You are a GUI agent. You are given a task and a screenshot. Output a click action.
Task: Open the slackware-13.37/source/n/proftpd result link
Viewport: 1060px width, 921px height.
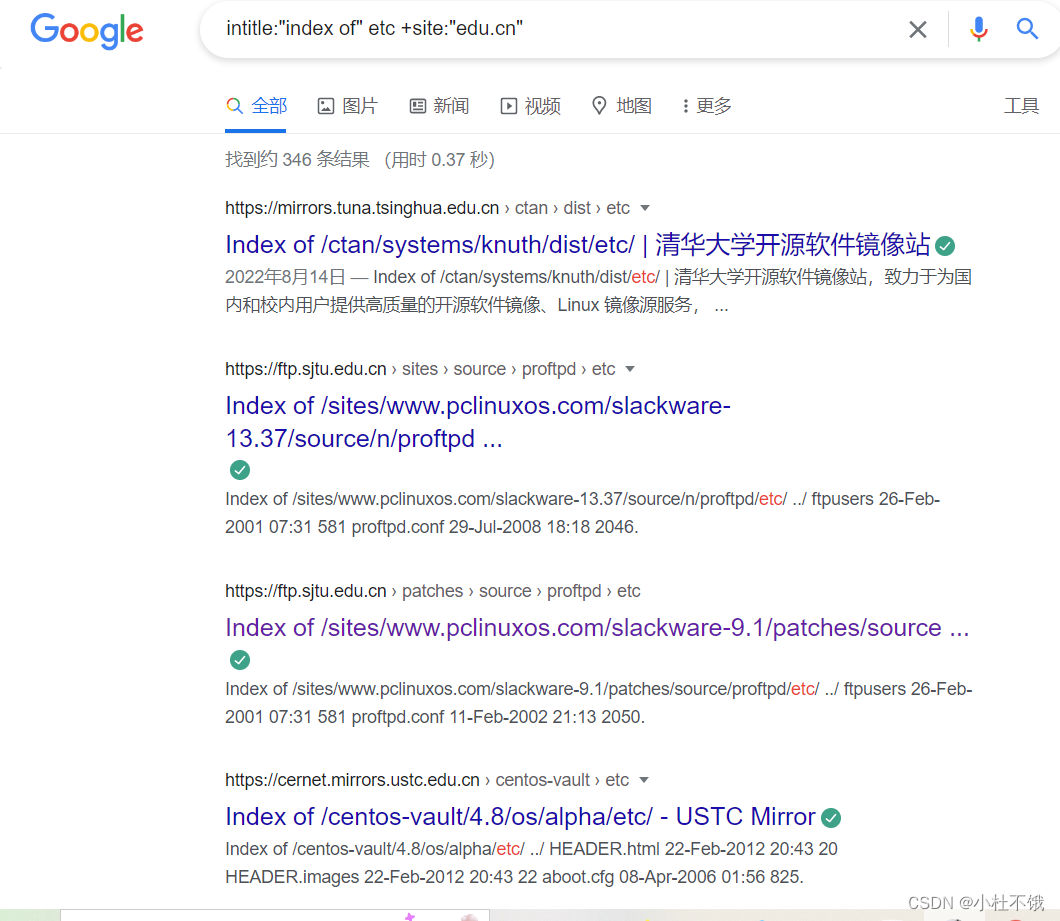tap(478, 422)
